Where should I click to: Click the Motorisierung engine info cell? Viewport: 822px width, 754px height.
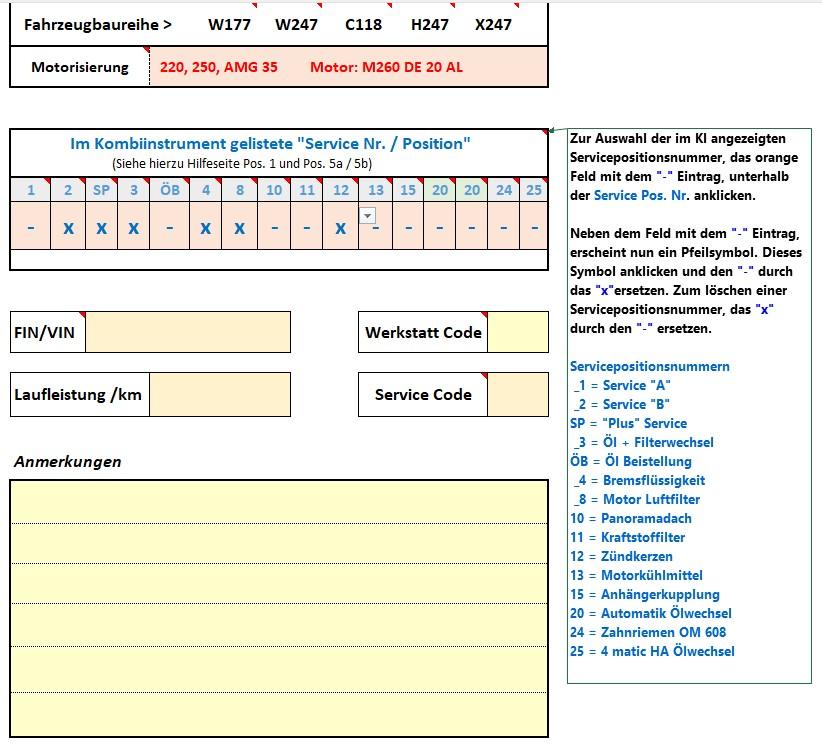tap(349, 67)
